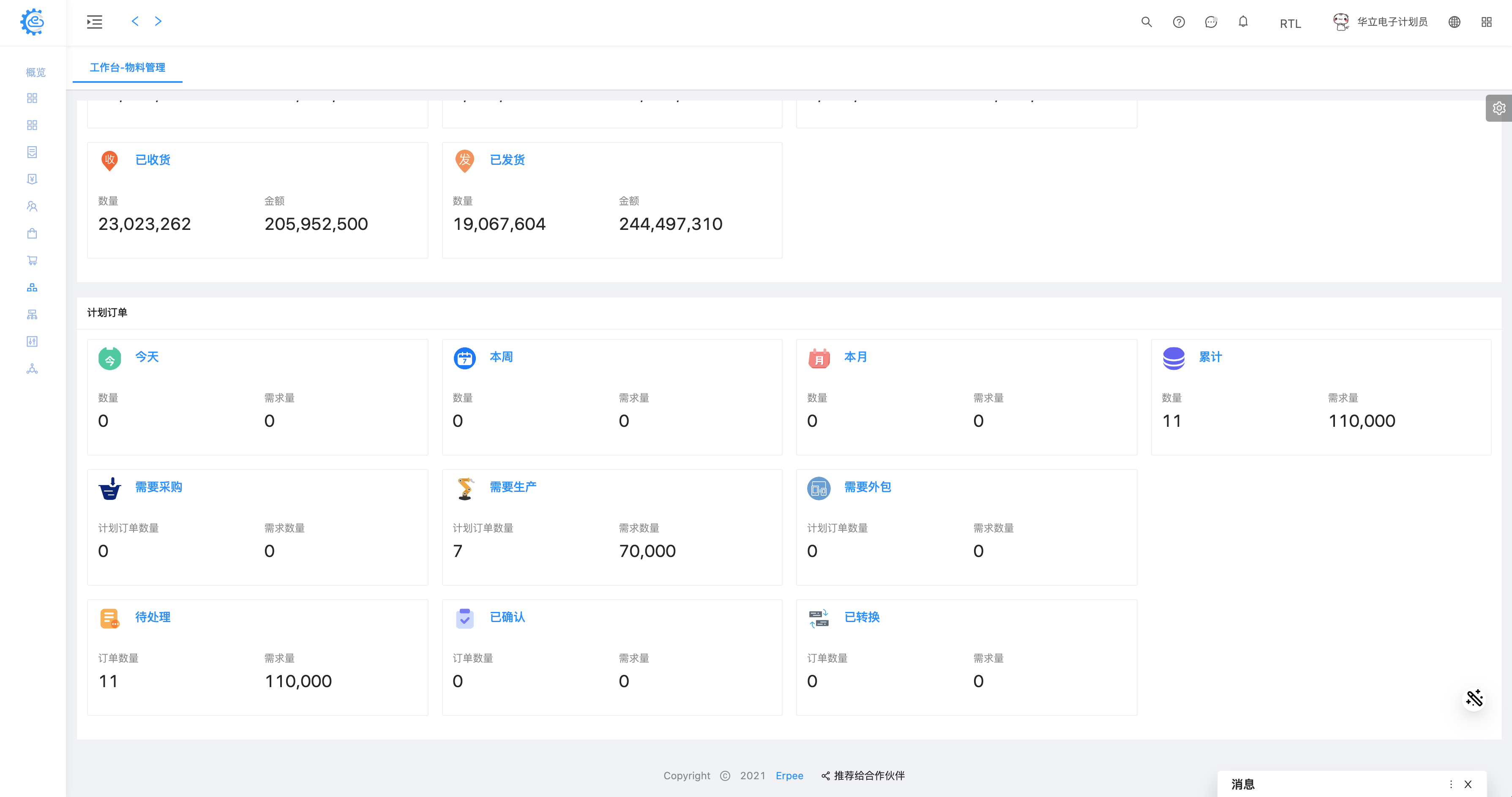Toggle RTL layout direction
The width and height of the screenshot is (1512, 797).
[1290, 24]
